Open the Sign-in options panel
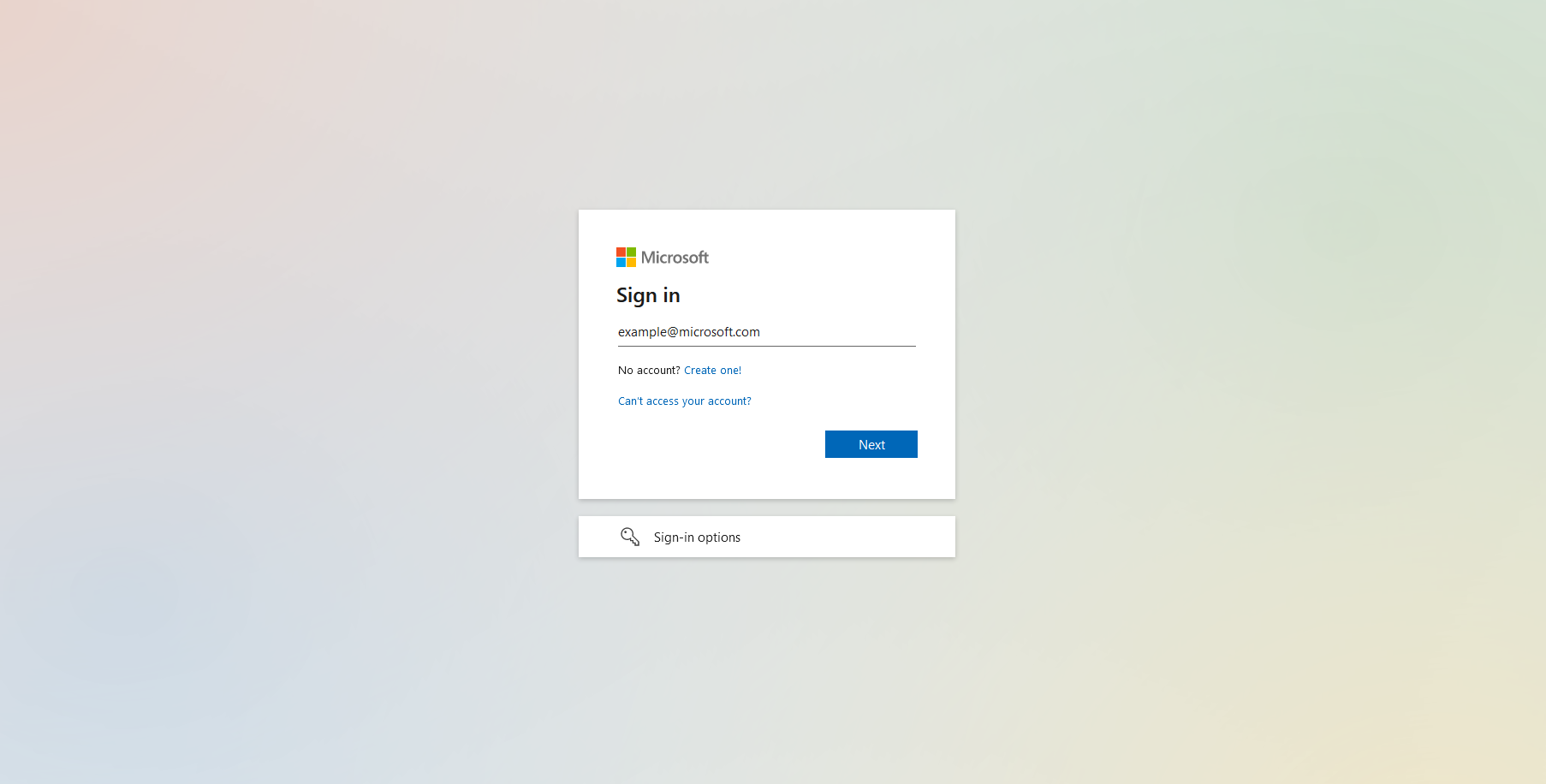The height and width of the screenshot is (784, 1546). 767,537
